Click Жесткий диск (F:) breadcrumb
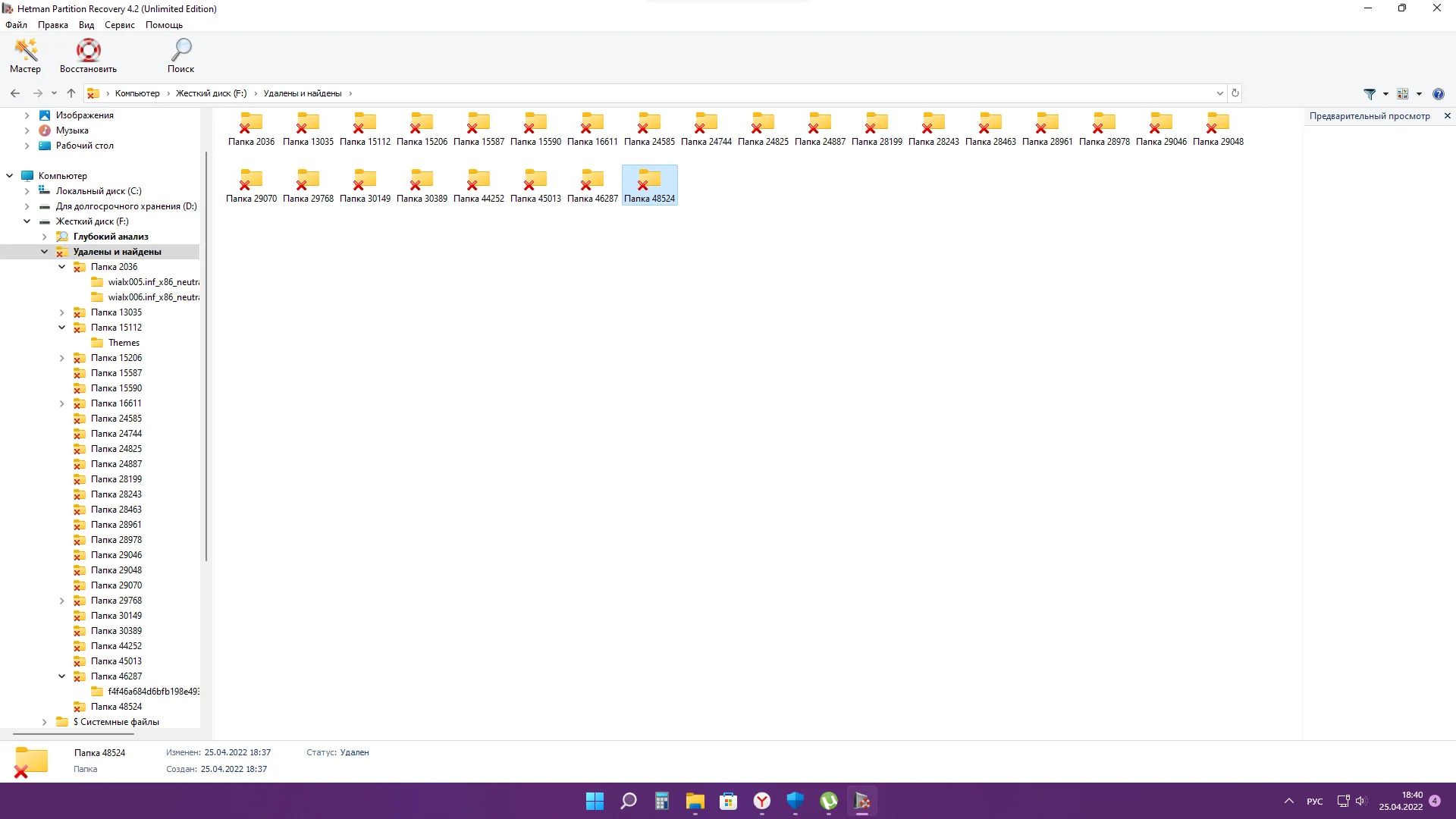Screen dimensions: 1456x819 click(x=211, y=93)
